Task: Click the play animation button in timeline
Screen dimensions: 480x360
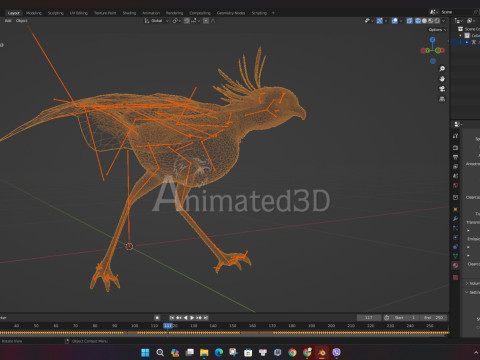Action: [x=192, y=318]
